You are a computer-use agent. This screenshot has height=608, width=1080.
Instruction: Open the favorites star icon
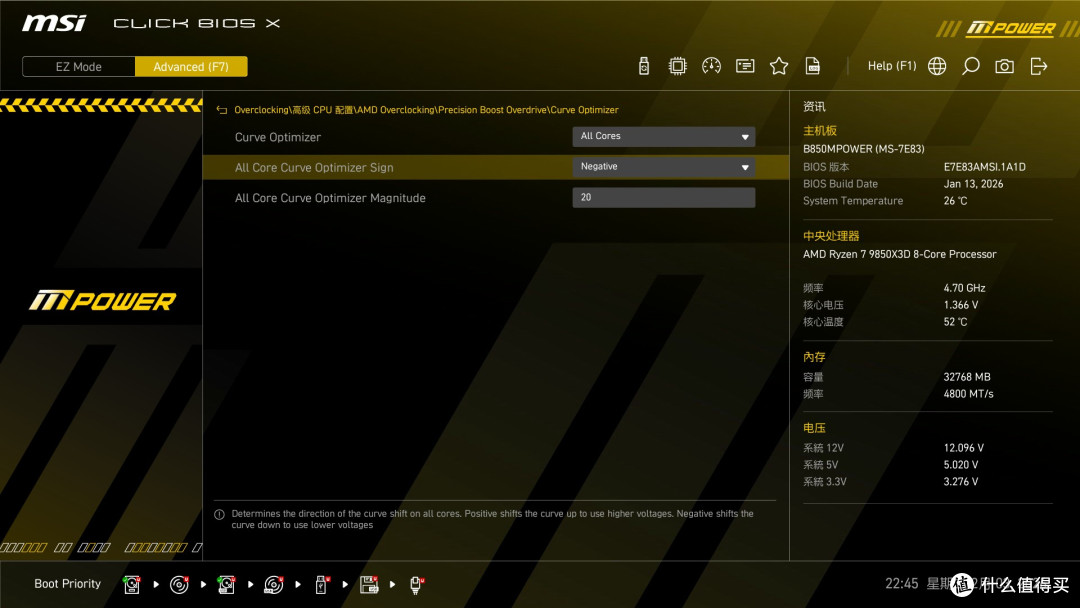coord(778,66)
